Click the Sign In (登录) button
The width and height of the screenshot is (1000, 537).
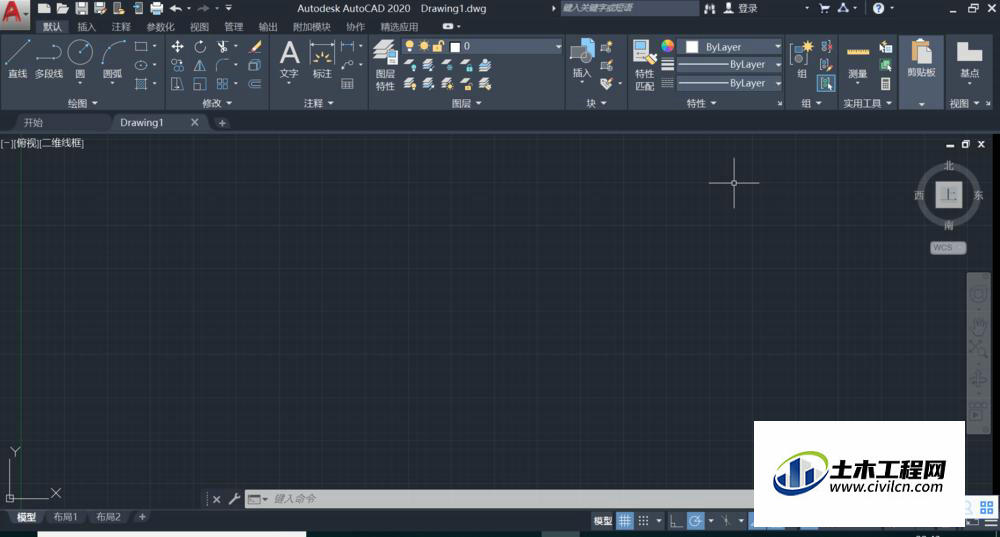click(741, 8)
